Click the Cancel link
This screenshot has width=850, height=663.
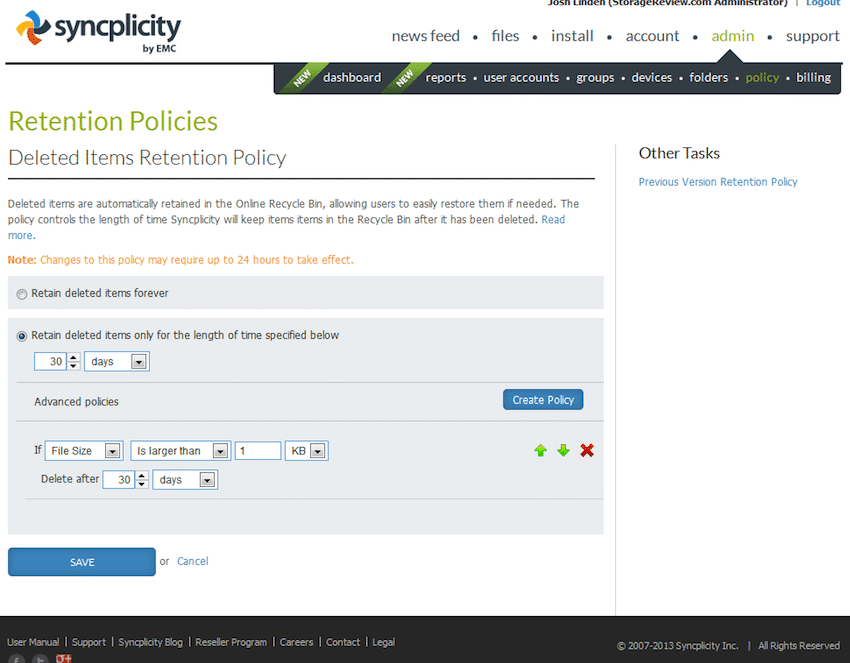tap(192, 561)
